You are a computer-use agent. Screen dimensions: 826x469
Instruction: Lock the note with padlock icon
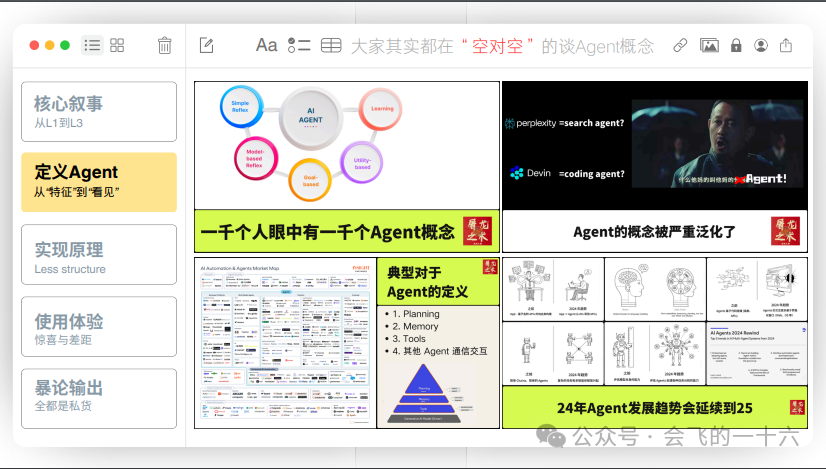pos(736,45)
